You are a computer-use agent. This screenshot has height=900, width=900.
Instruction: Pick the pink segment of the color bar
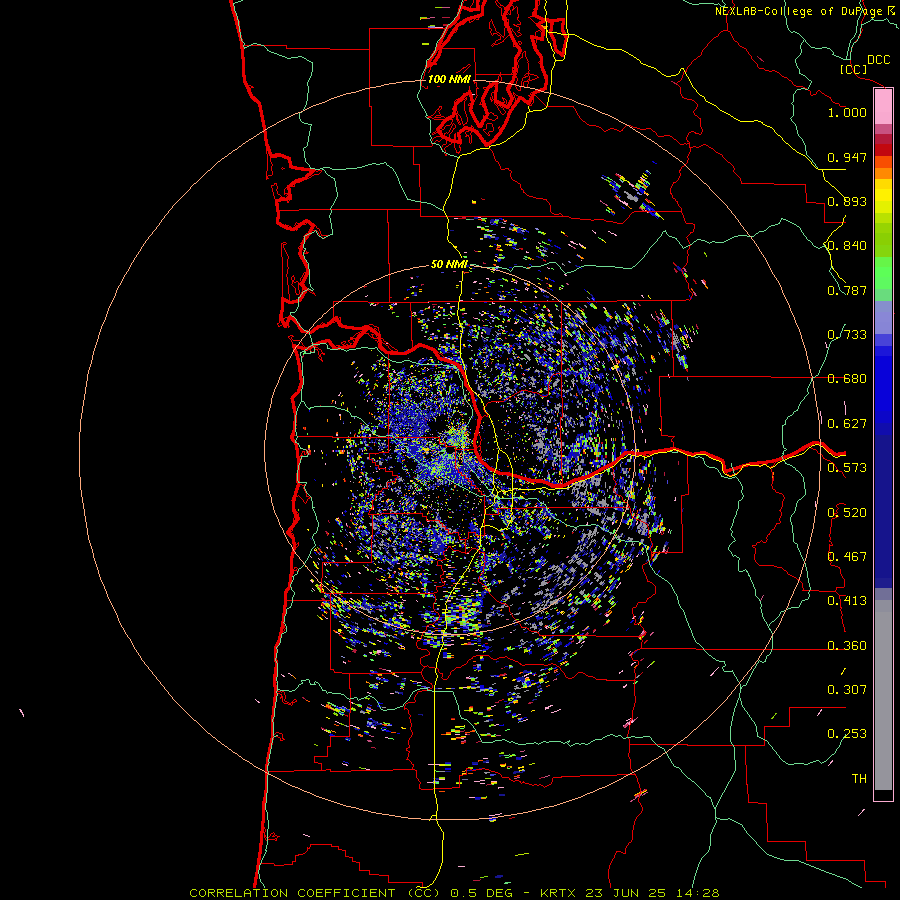pos(883,107)
